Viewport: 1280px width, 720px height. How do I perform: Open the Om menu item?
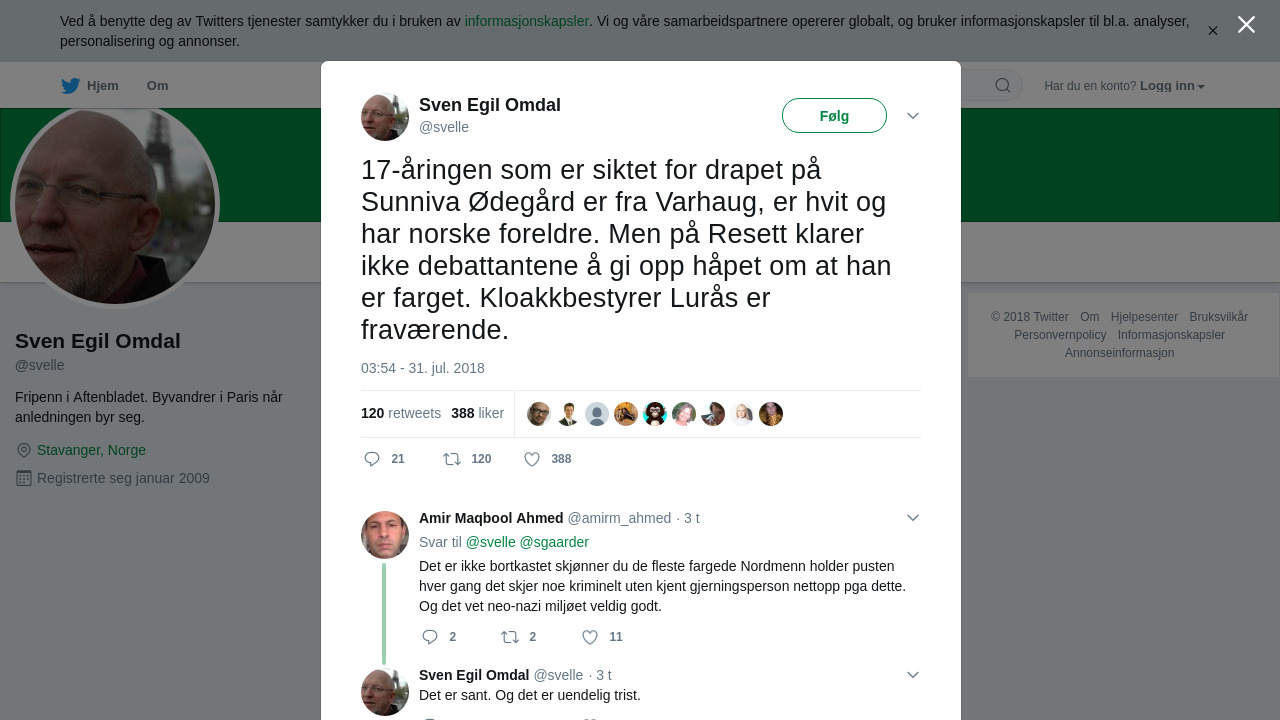(157, 86)
